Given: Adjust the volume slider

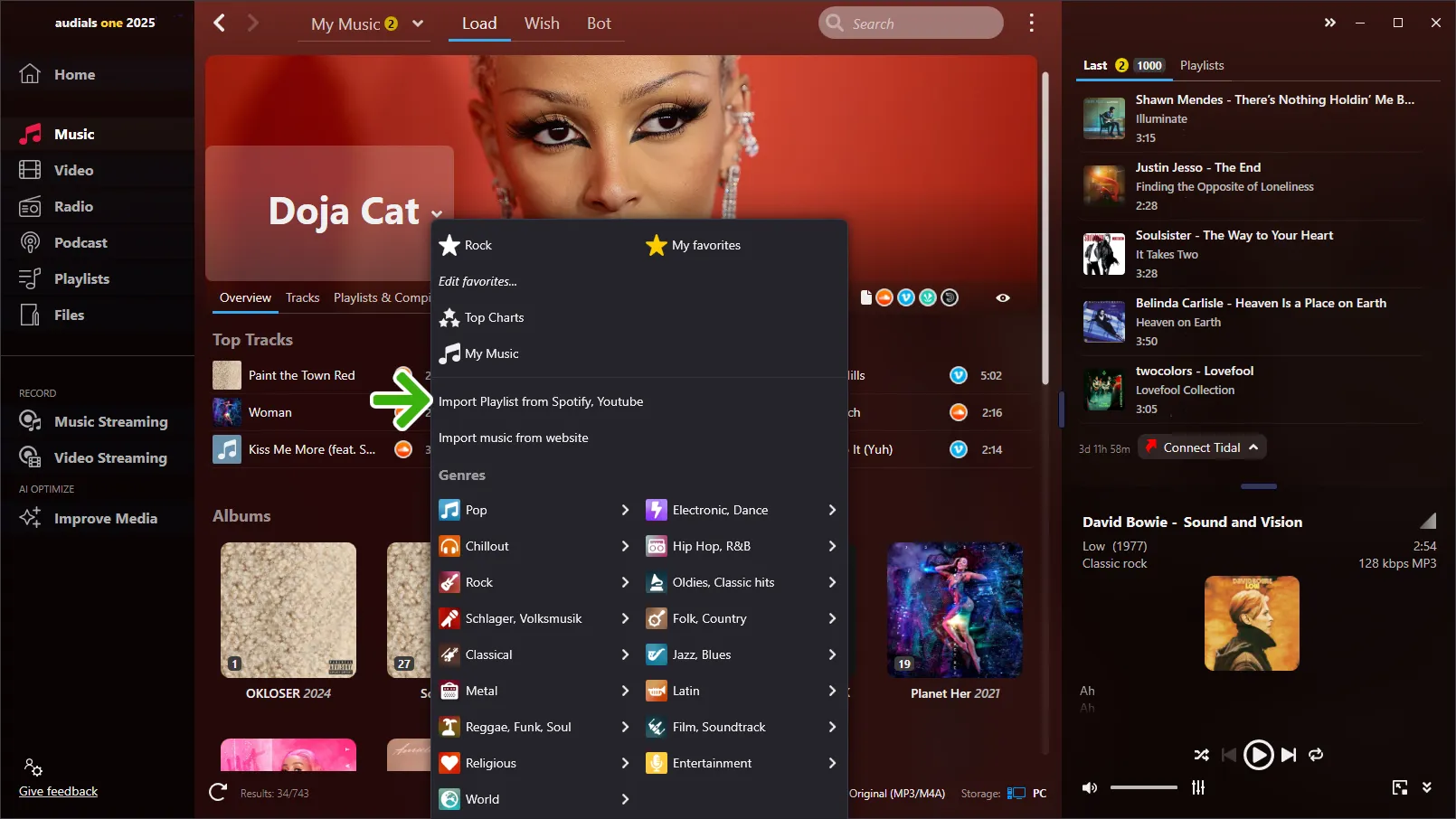Looking at the screenshot, I should (x=1144, y=787).
